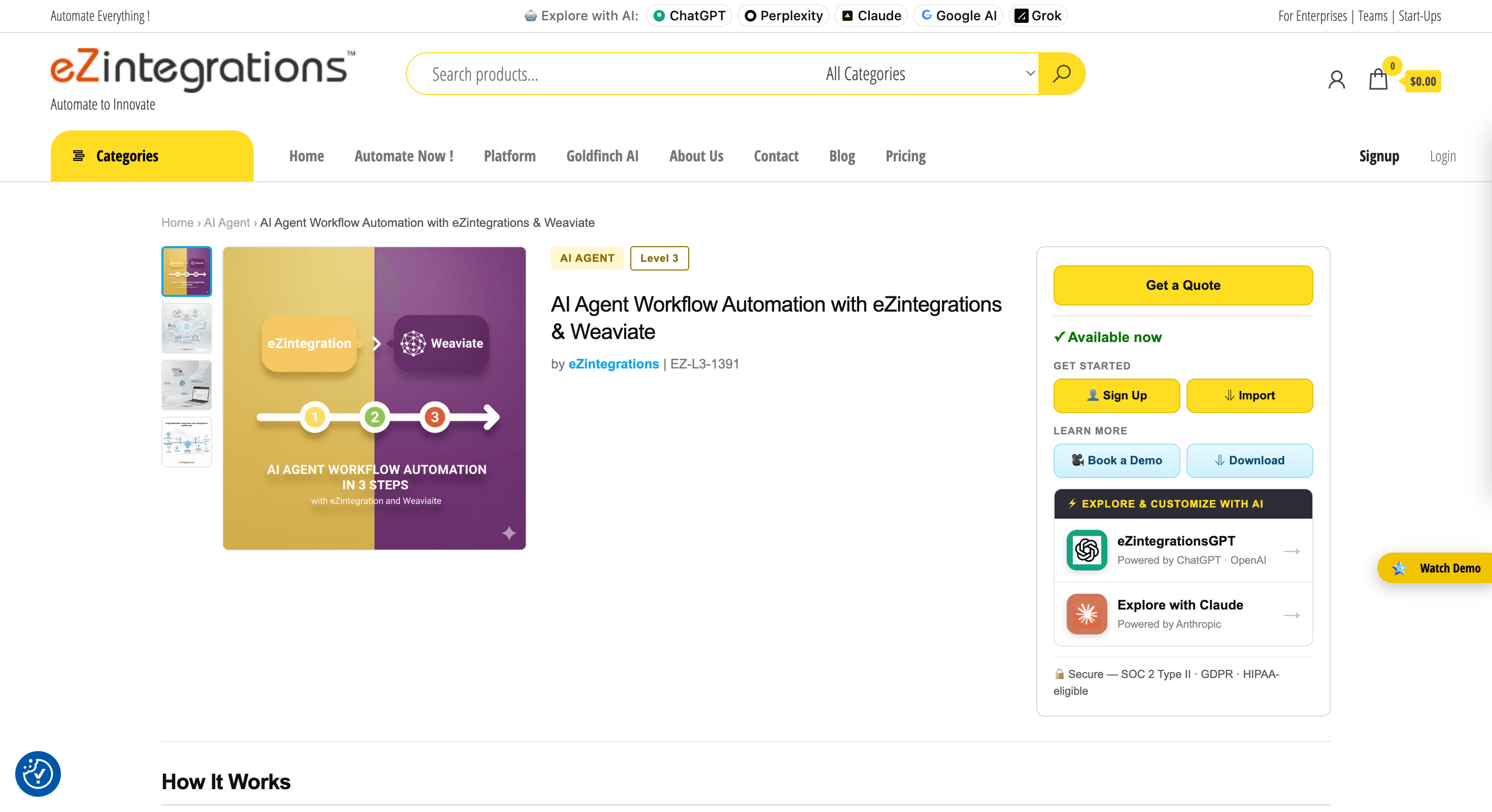Open the Automate Now ! nav item
Screen dimensions: 1492x812
403,156
